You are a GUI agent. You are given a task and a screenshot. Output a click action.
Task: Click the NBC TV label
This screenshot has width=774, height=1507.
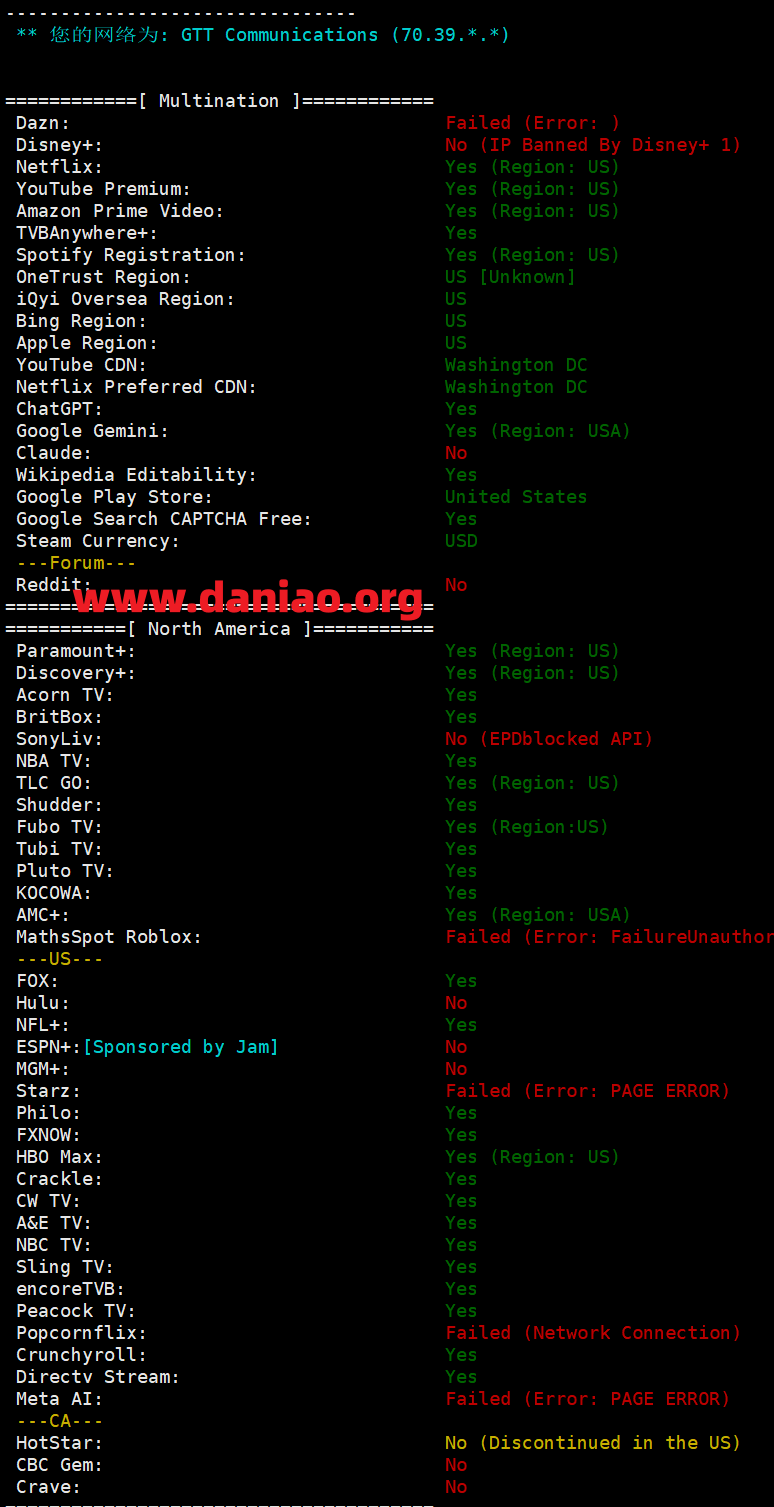pyautogui.click(x=54, y=1245)
